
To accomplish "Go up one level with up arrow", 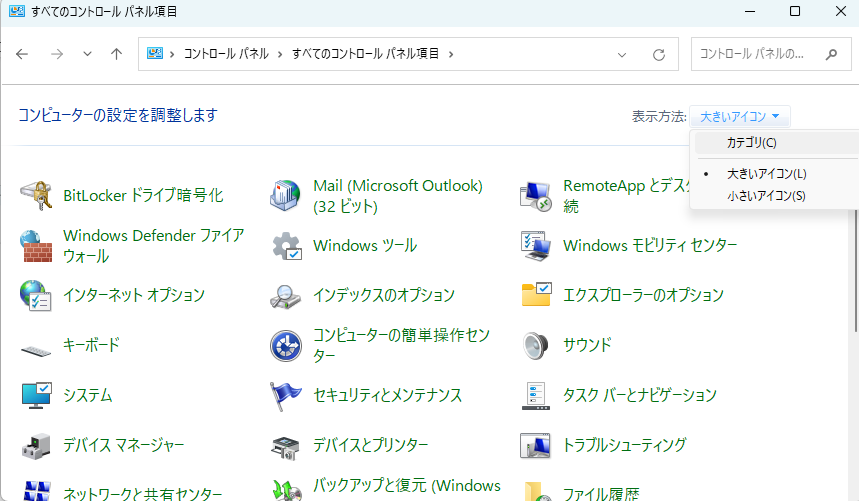I will click(x=116, y=54).
